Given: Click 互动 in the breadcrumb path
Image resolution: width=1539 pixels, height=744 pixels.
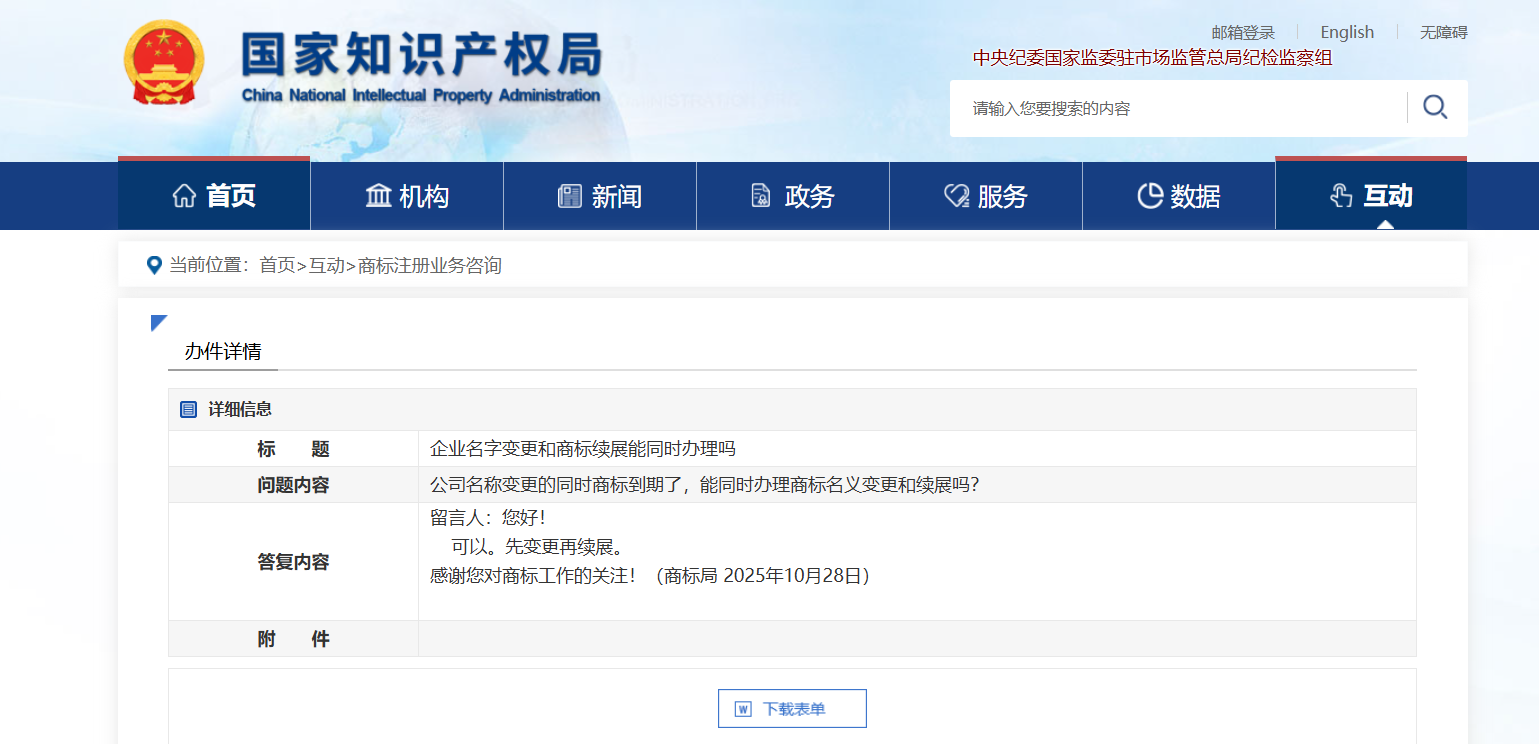Looking at the screenshot, I should 326,265.
